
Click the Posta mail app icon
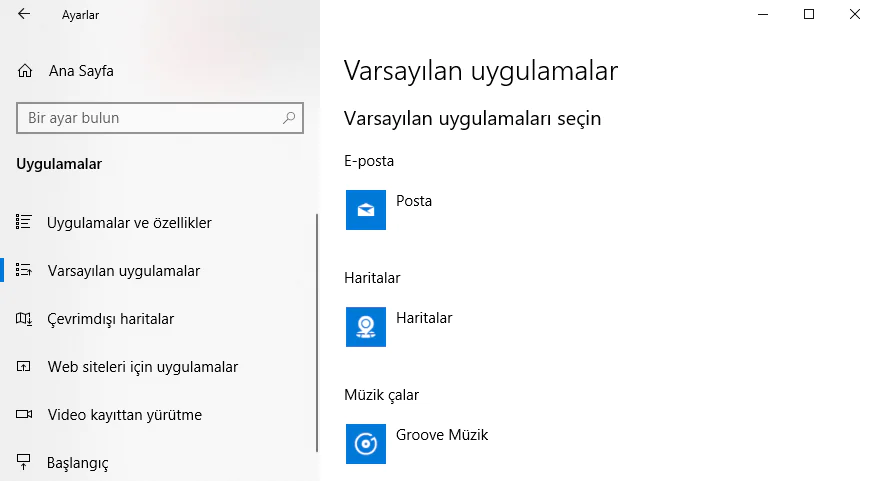coord(366,210)
